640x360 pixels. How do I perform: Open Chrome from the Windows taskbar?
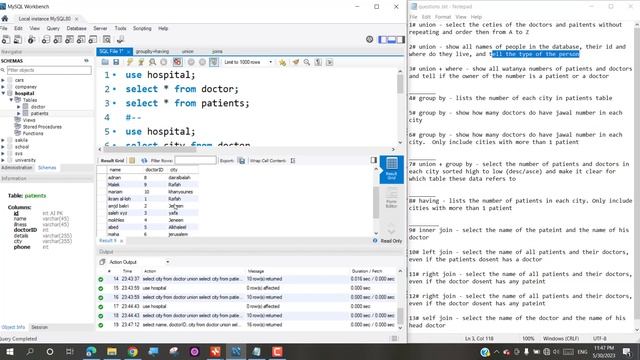click(132, 351)
